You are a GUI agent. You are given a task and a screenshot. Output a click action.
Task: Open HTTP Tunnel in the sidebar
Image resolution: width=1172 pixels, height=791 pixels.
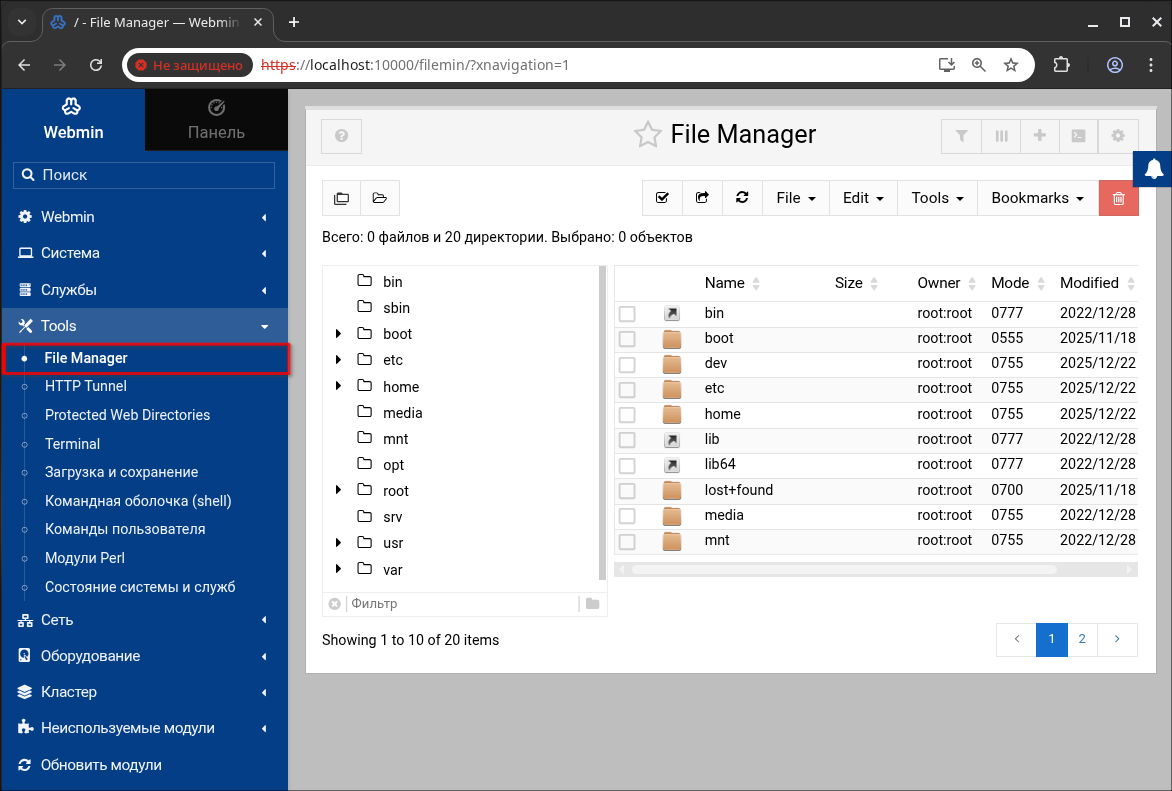pos(85,386)
